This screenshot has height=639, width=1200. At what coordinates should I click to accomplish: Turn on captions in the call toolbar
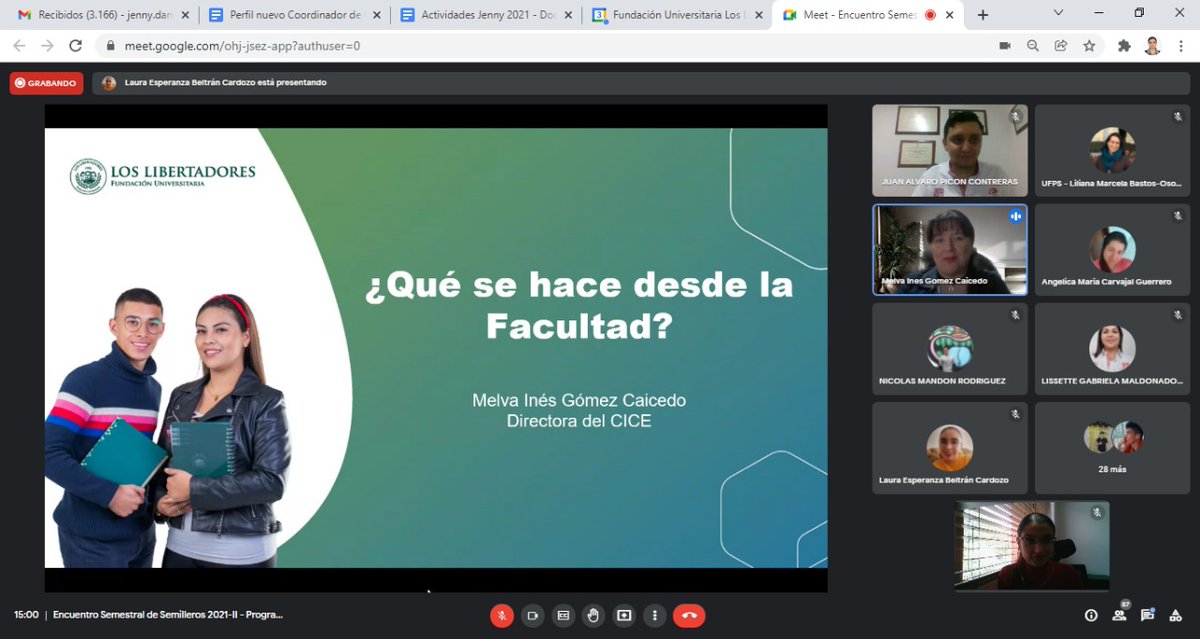pos(563,615)
